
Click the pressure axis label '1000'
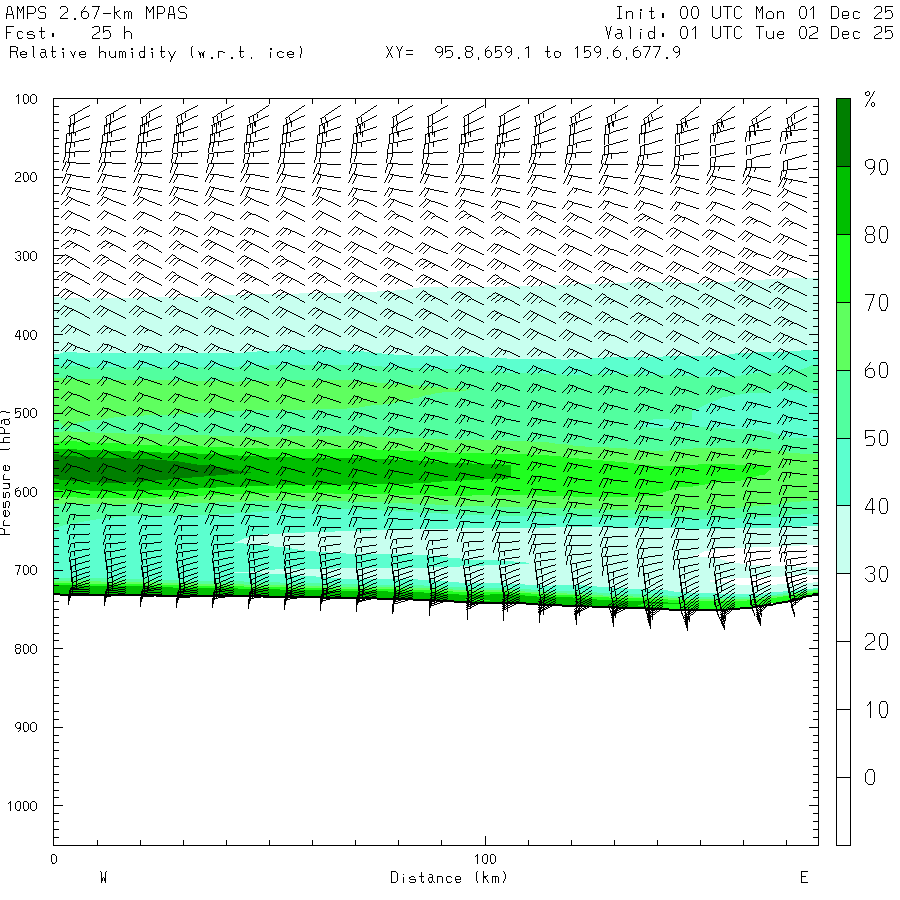coord(22,806)
